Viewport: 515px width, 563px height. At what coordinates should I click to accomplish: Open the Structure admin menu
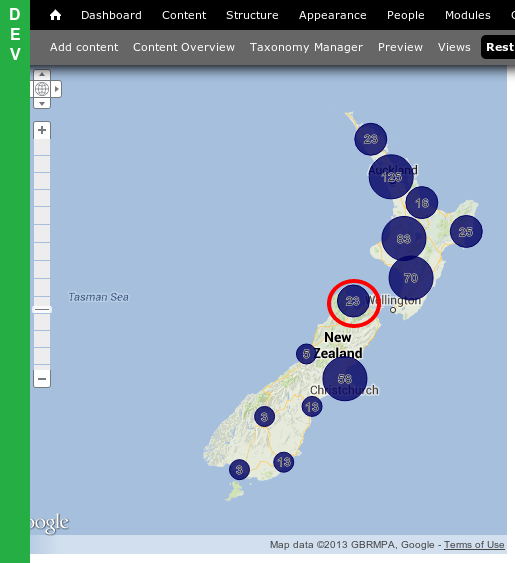coord(252,15)
